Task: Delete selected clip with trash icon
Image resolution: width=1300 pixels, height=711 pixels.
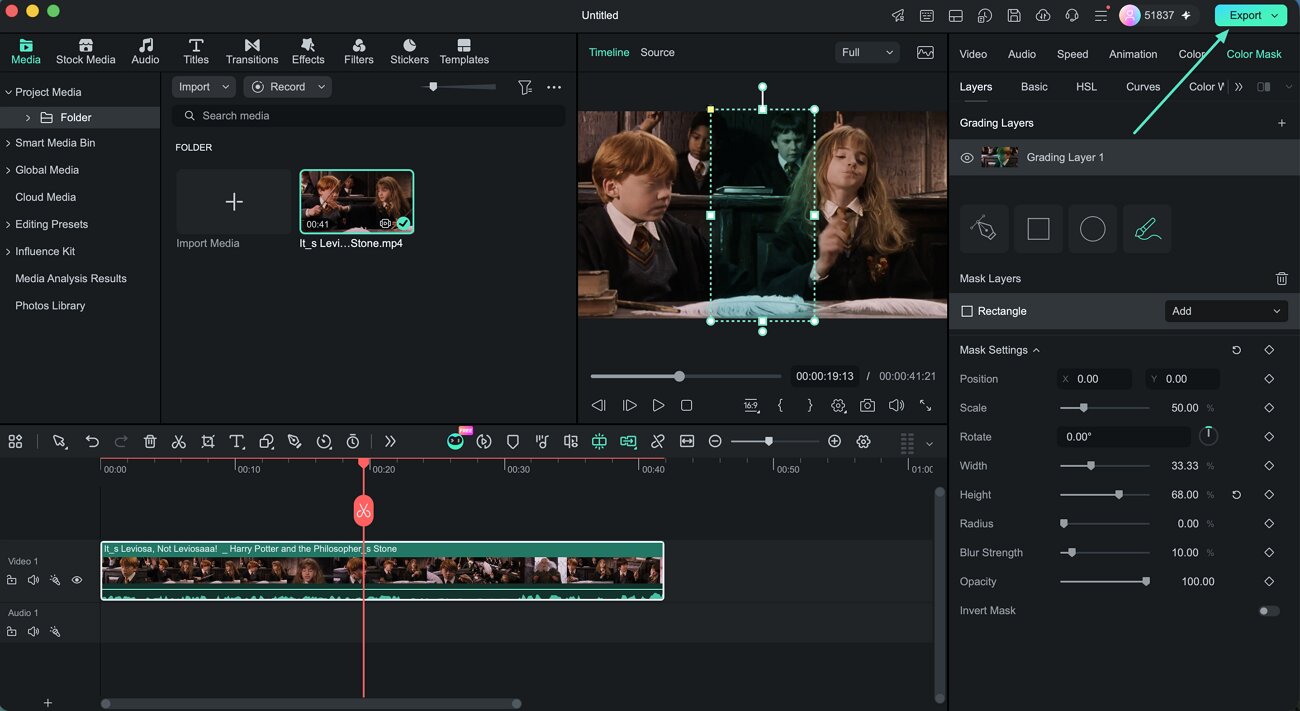Action: pos(150,441)
